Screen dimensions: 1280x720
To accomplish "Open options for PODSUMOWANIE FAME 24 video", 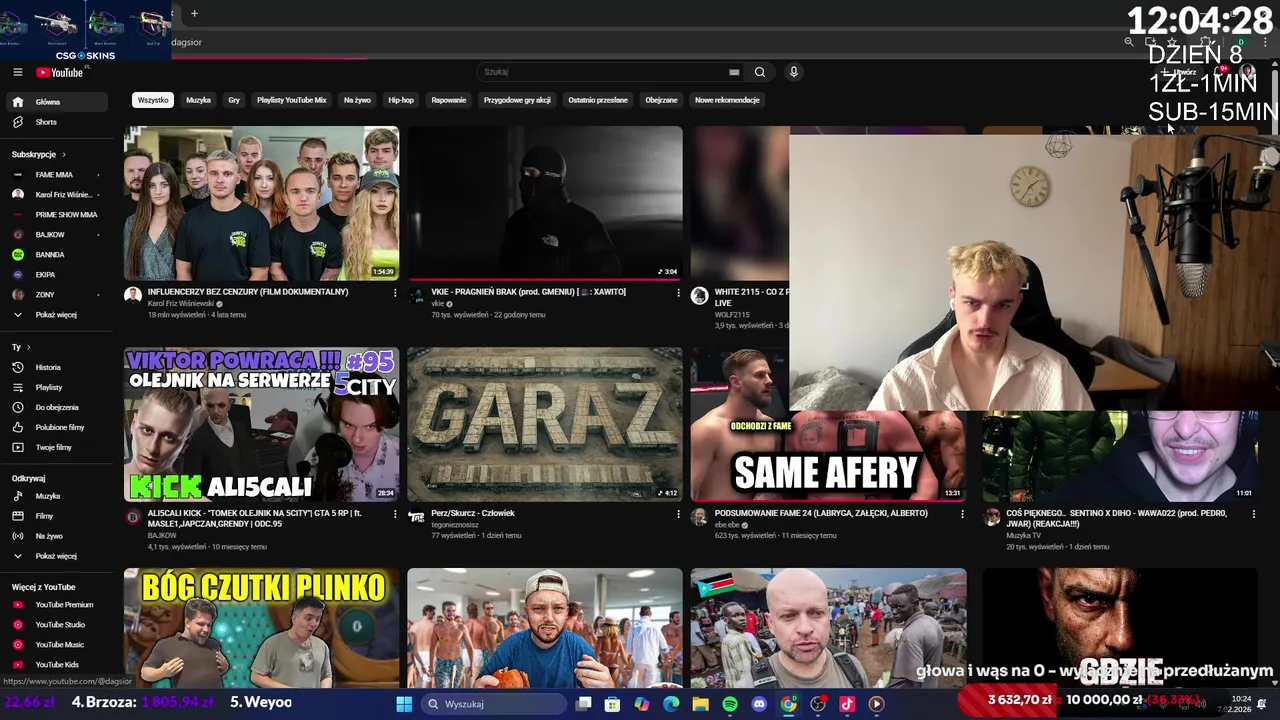I will tap(962, 514).
